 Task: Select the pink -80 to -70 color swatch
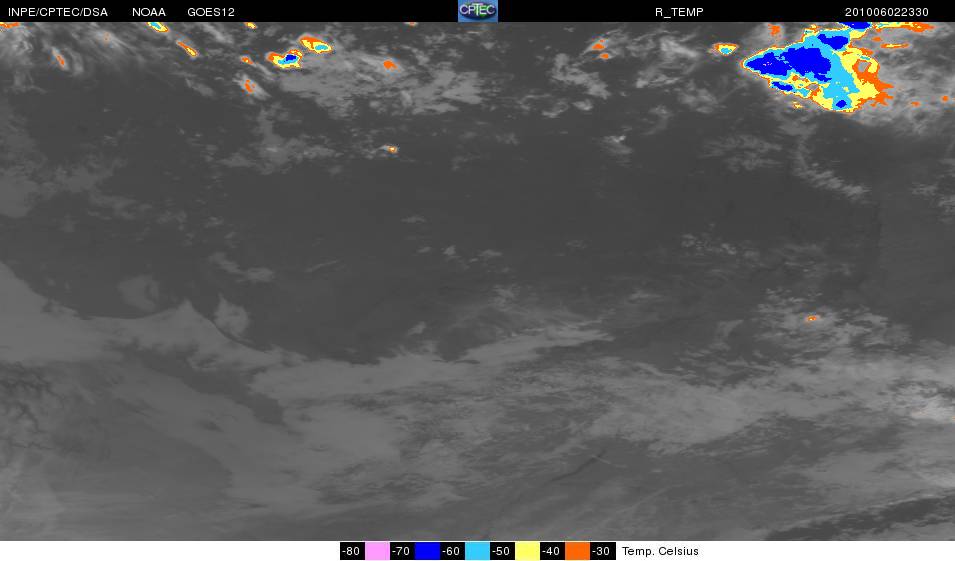377,551
